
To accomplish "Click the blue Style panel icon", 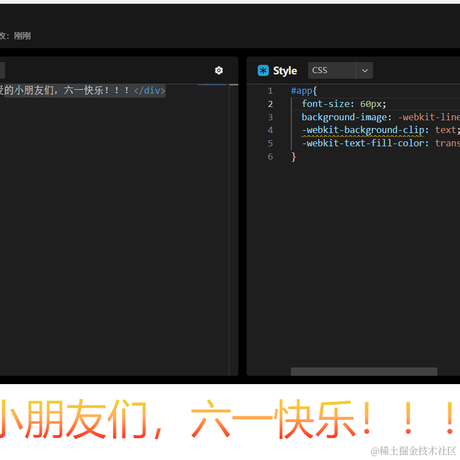I will 263,70.
